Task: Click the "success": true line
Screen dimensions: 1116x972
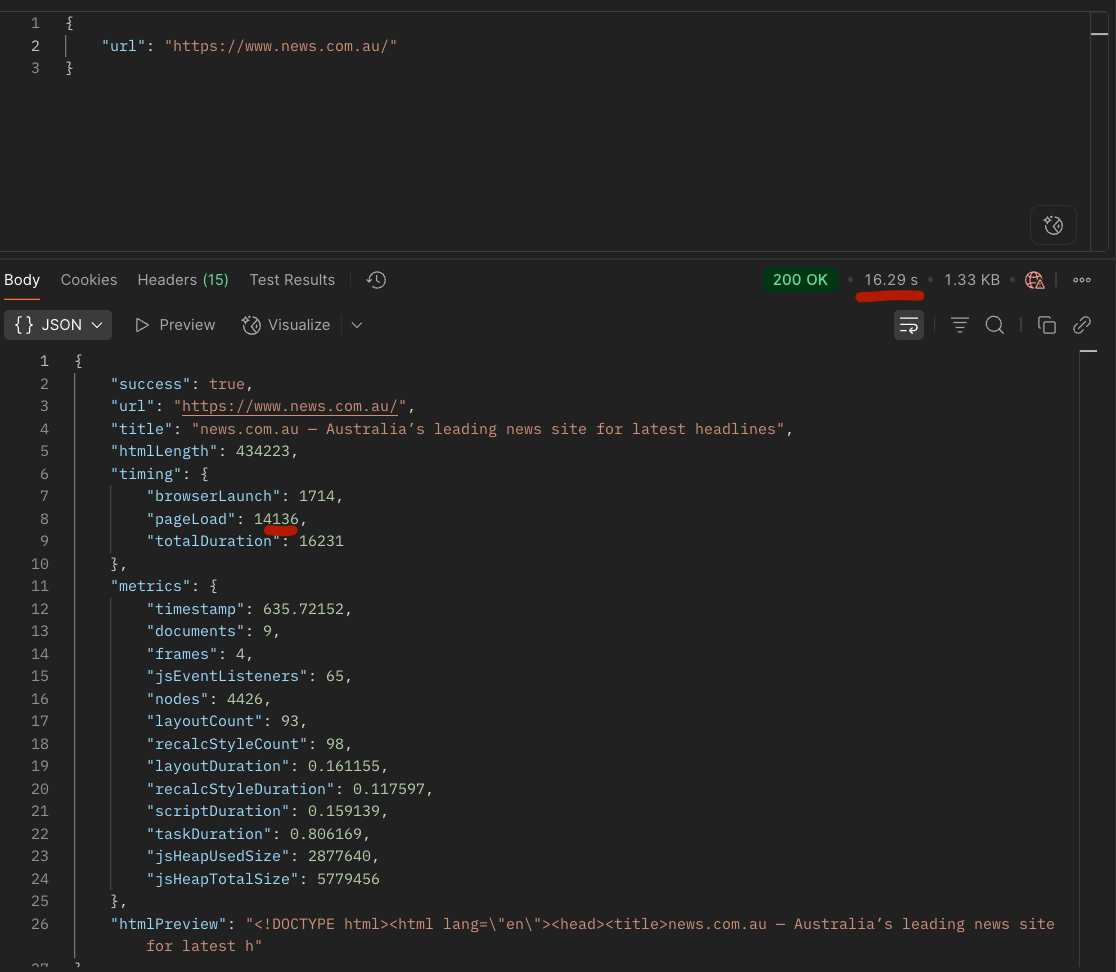Action: pyautogui.click(x=181, y=384)
